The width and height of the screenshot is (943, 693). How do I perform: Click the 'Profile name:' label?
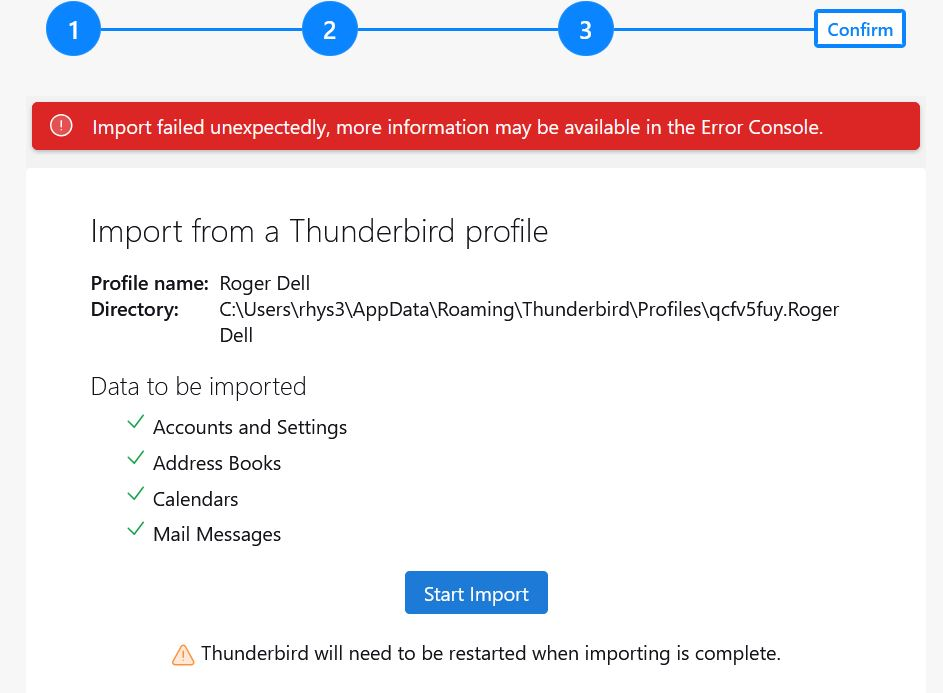click(x=150, y=283)
